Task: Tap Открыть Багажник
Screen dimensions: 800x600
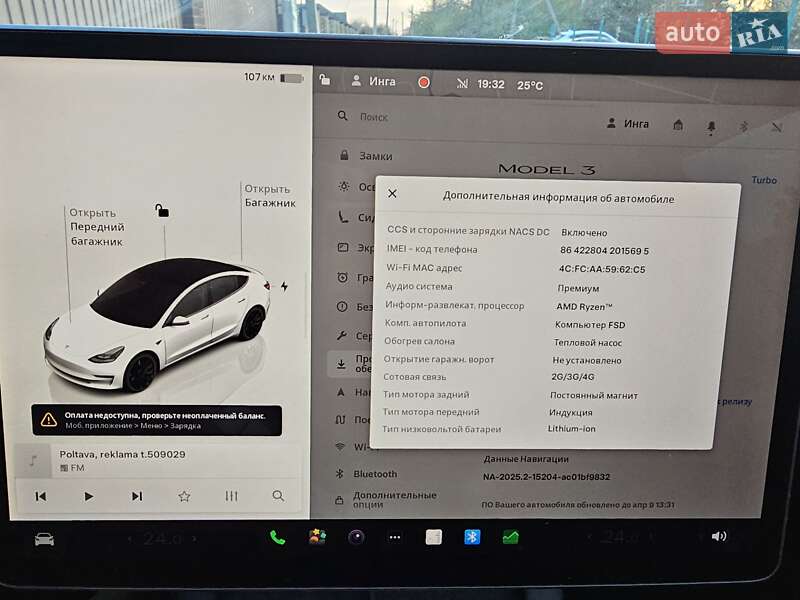Action: tap(270, 195)
